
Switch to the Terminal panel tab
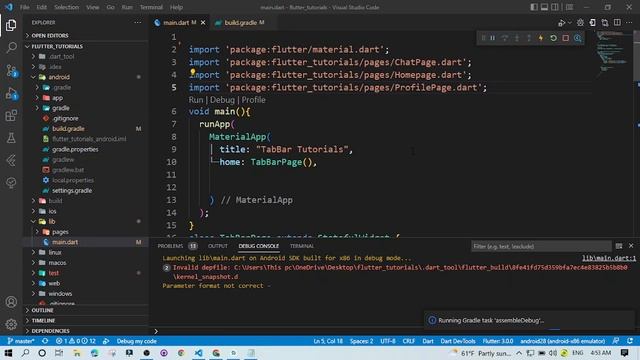click(x=302, y=246)
